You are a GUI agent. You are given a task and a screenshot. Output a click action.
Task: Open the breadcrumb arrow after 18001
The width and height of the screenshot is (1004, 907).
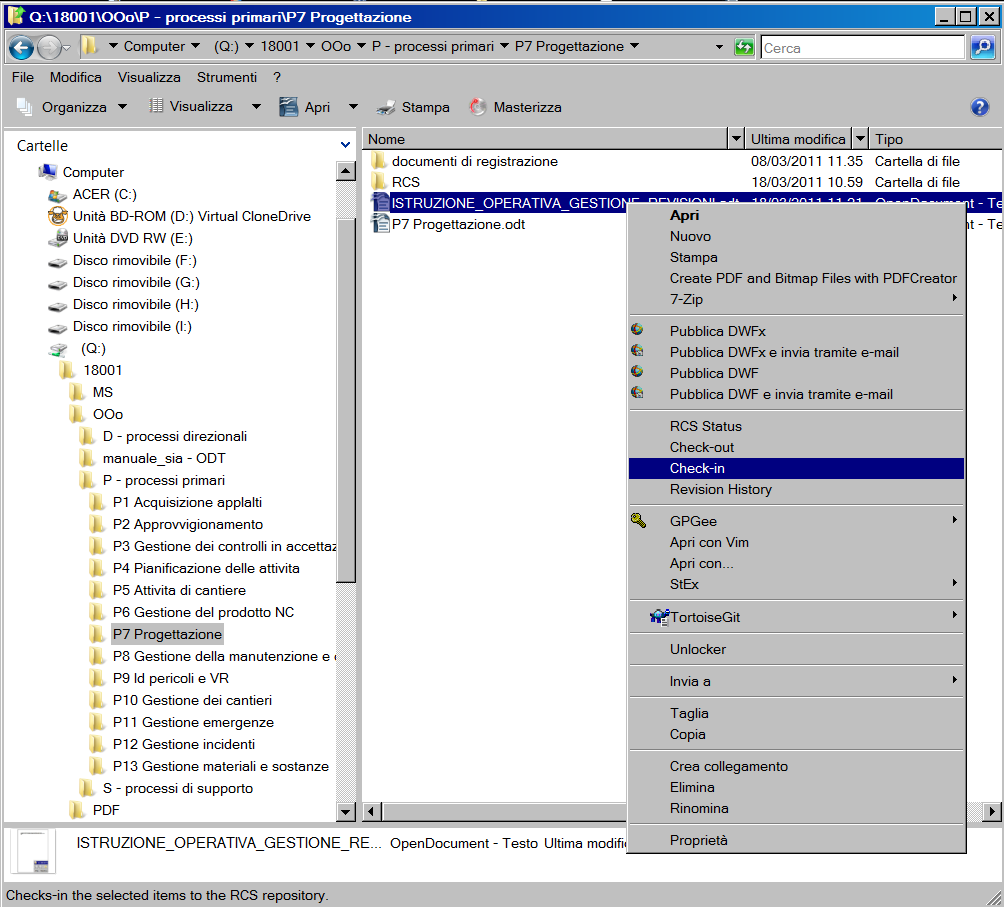tap(310, 46)
